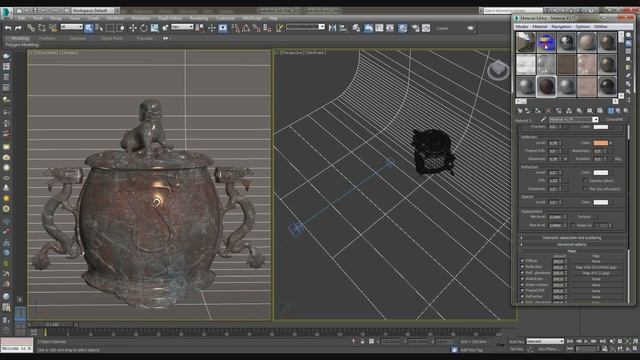Open the Customize menu
640x360 pixels.
click(225, 18)
